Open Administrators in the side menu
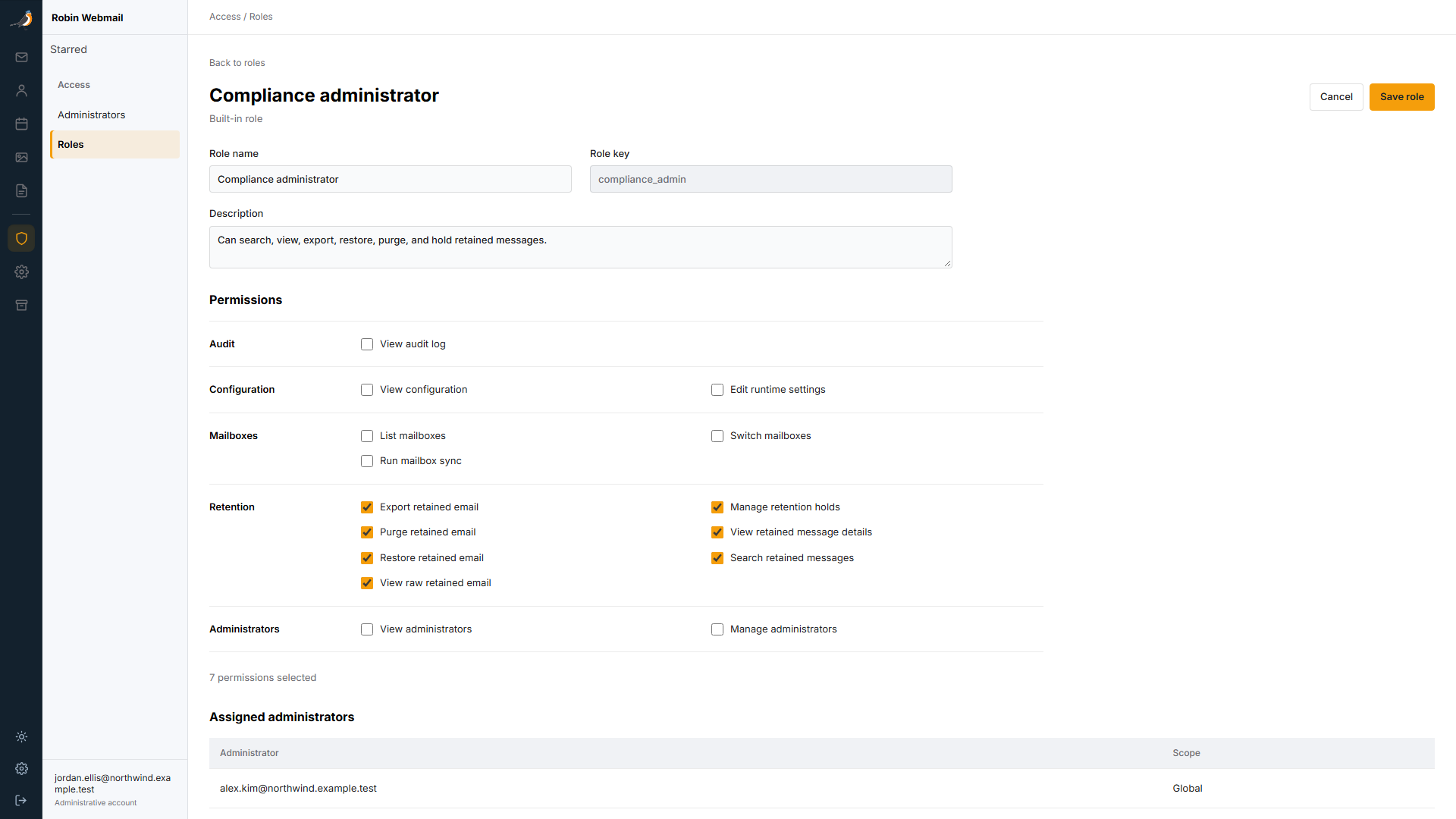This screenshot has width=1456, height=819. tap(115, 115)
